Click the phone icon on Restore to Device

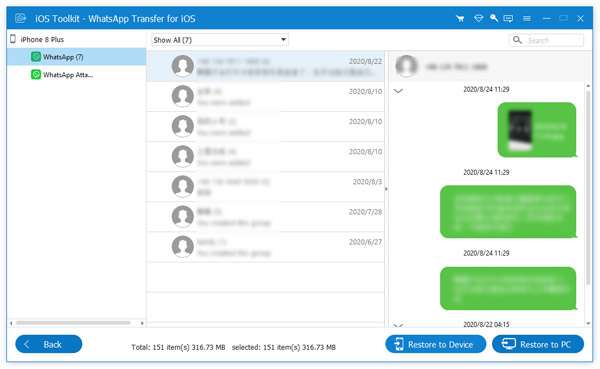click(399, 344)
